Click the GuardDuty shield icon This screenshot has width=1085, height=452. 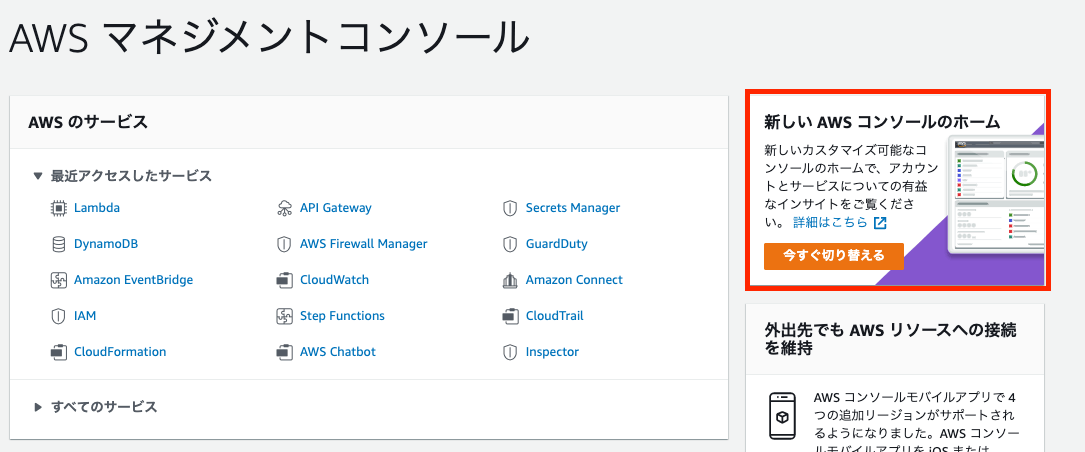point(510,244)
